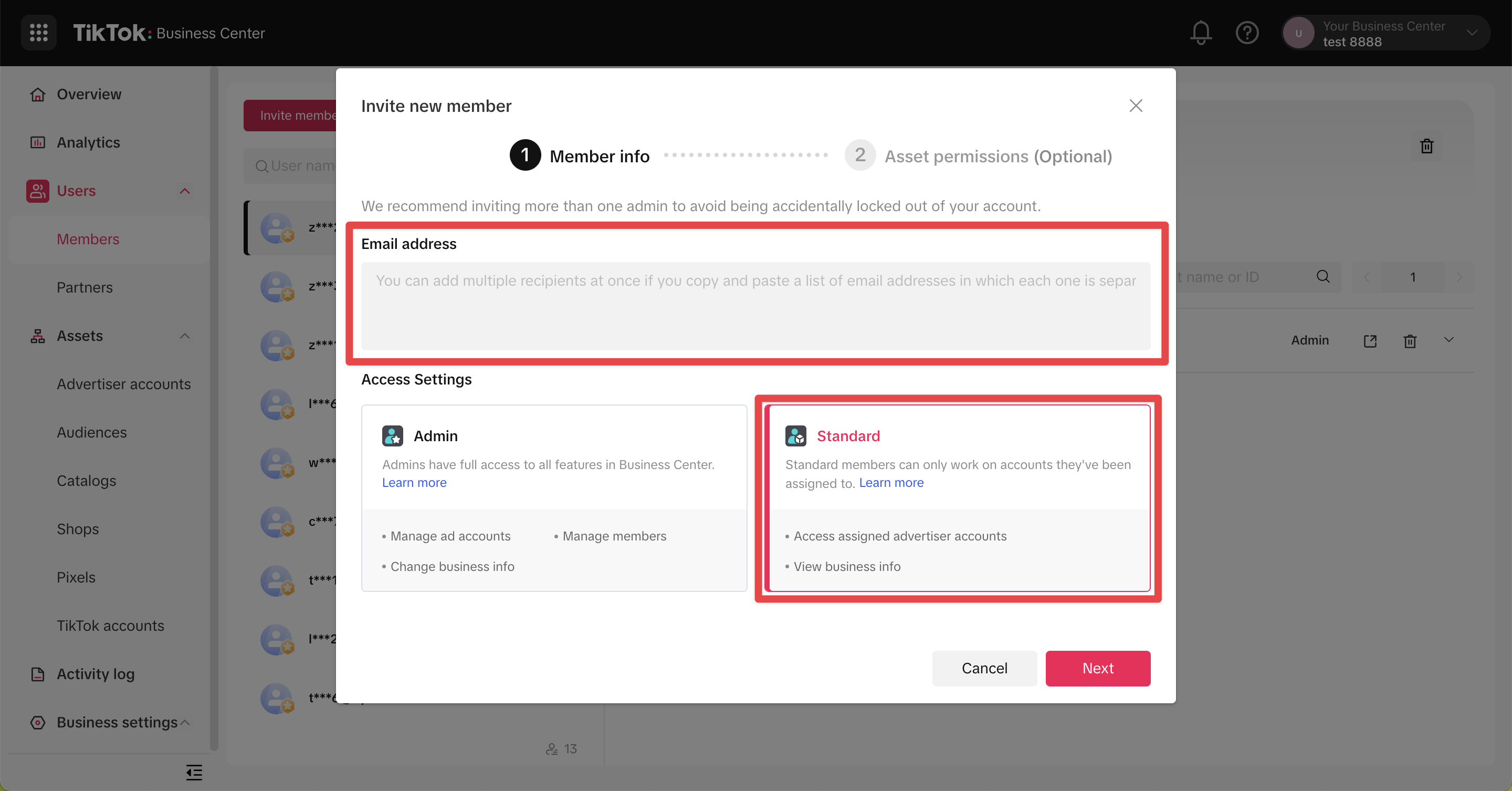Open Partners in the sidebar

[85, 287]
